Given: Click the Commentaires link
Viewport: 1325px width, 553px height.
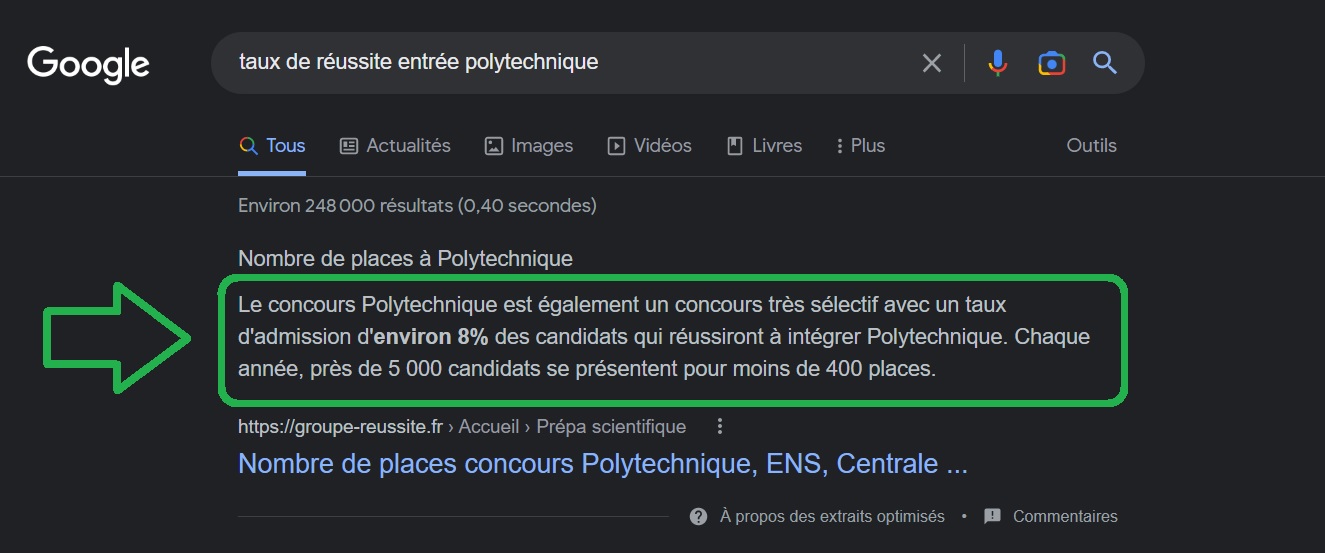Looking at the screenshot, I should point(1065,516).
